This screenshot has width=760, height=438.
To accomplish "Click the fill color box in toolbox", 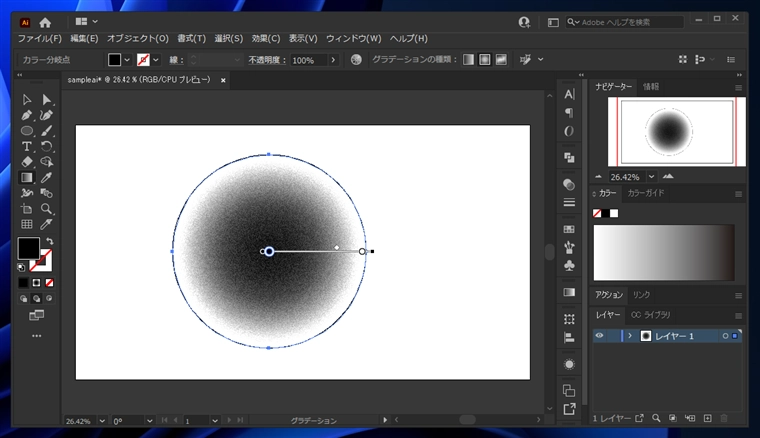I will [x=29, y=248].
